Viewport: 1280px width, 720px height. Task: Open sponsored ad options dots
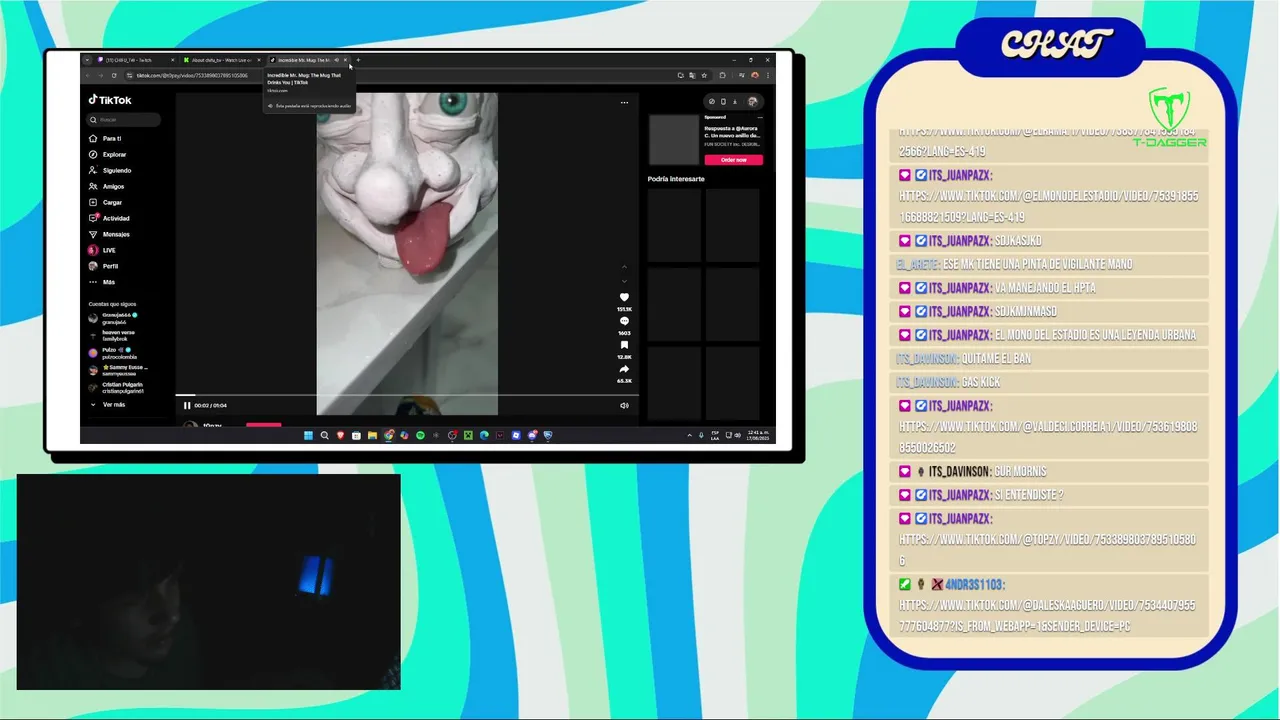click(759, 117)
